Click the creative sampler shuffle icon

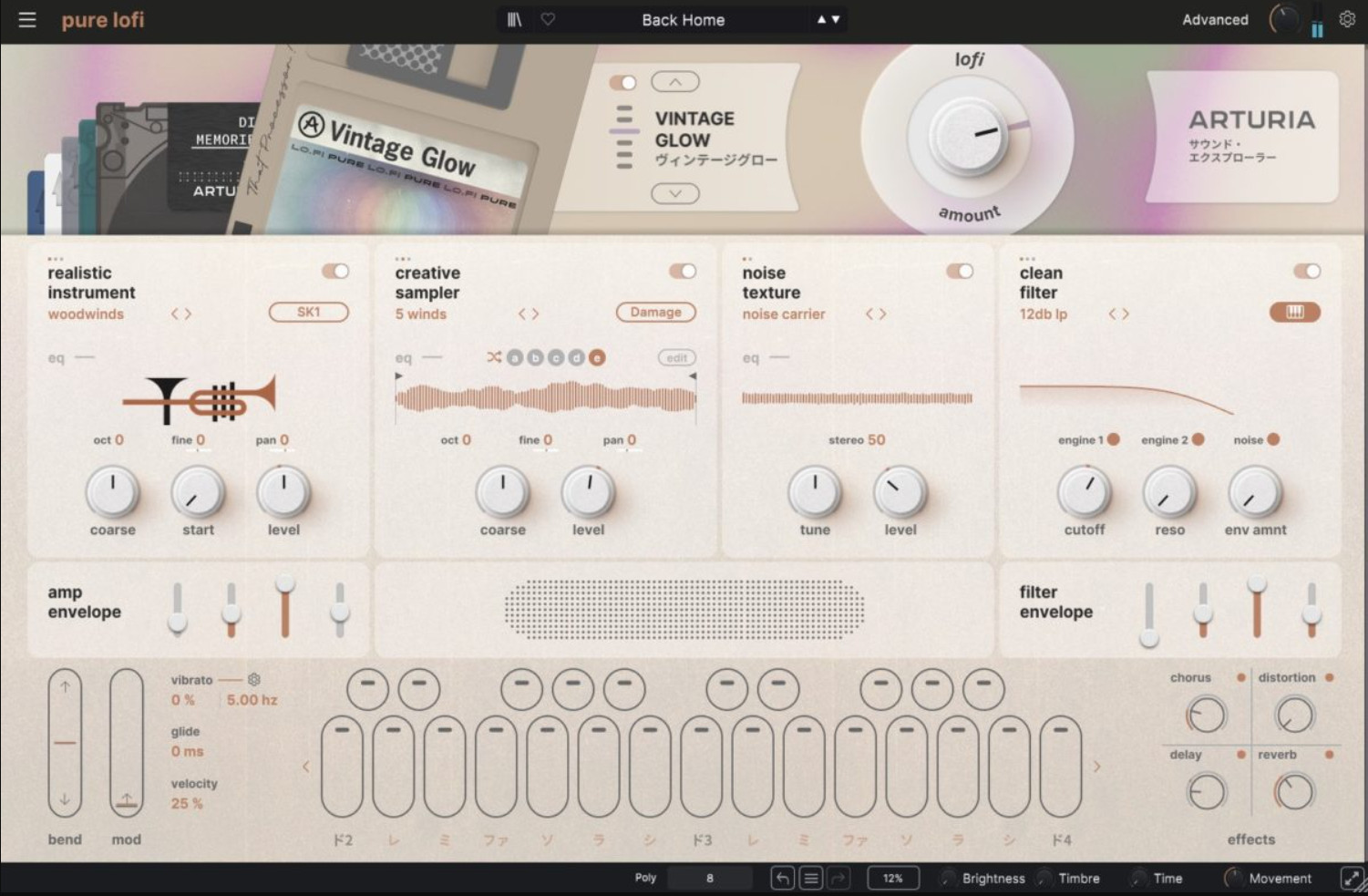click(494, 357)
